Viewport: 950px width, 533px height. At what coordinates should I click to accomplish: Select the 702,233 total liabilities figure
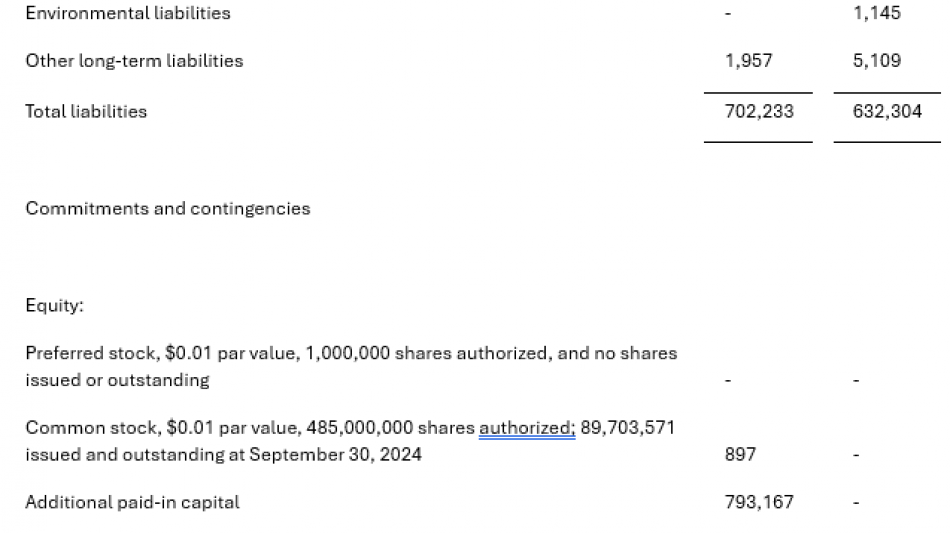point(758,112)
